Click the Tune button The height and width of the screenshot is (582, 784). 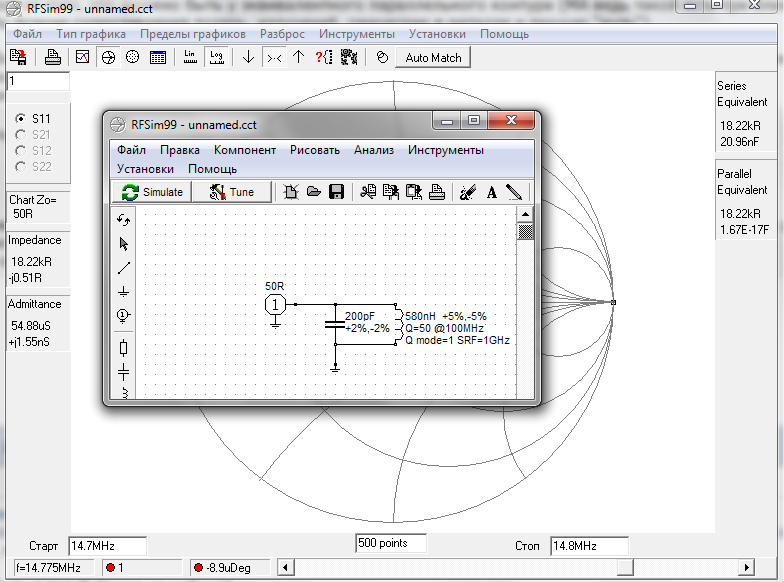coord(232,192)
